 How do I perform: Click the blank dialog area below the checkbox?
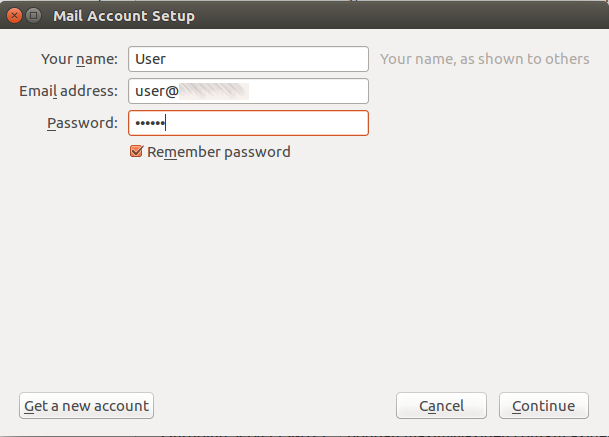pos(300,270)
